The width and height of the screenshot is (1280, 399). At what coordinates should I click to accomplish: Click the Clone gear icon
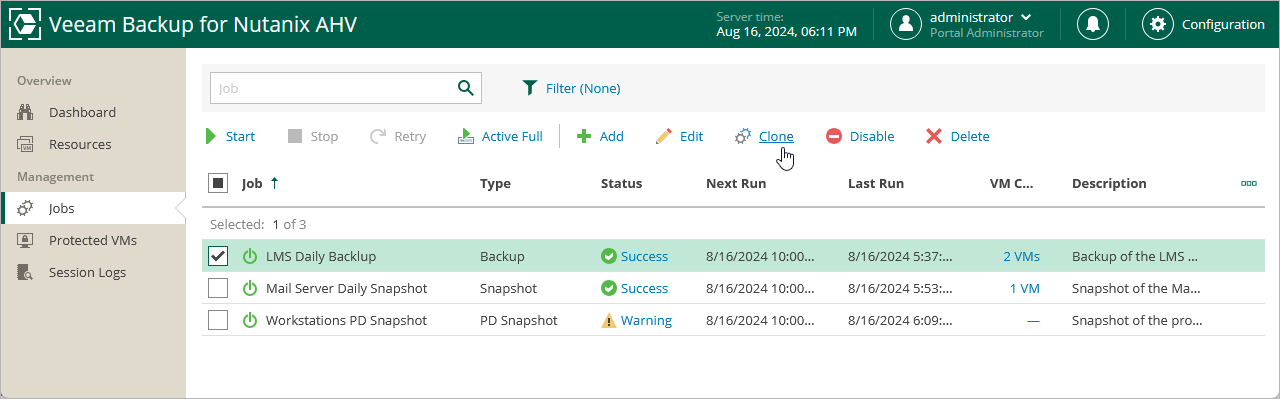click(743, 136)
